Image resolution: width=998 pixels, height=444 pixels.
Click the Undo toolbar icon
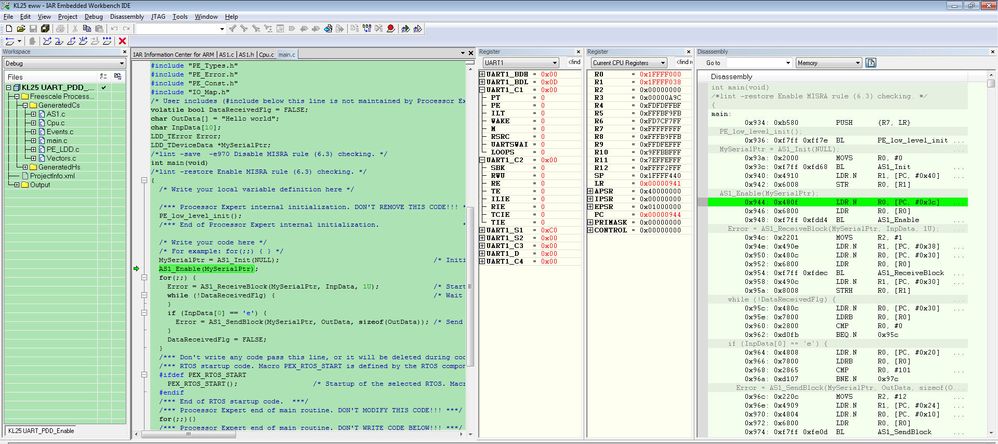tap(114, 29)
